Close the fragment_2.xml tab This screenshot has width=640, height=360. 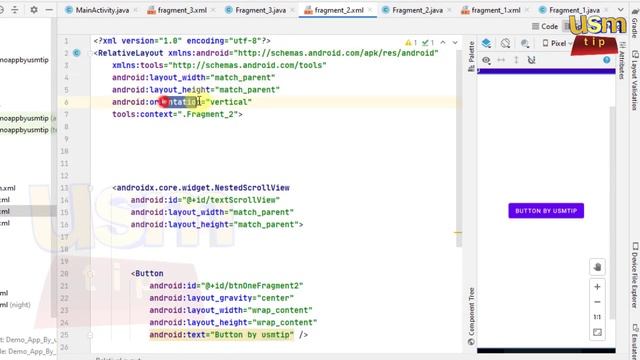pyautogui.click(x=370, y=10)
